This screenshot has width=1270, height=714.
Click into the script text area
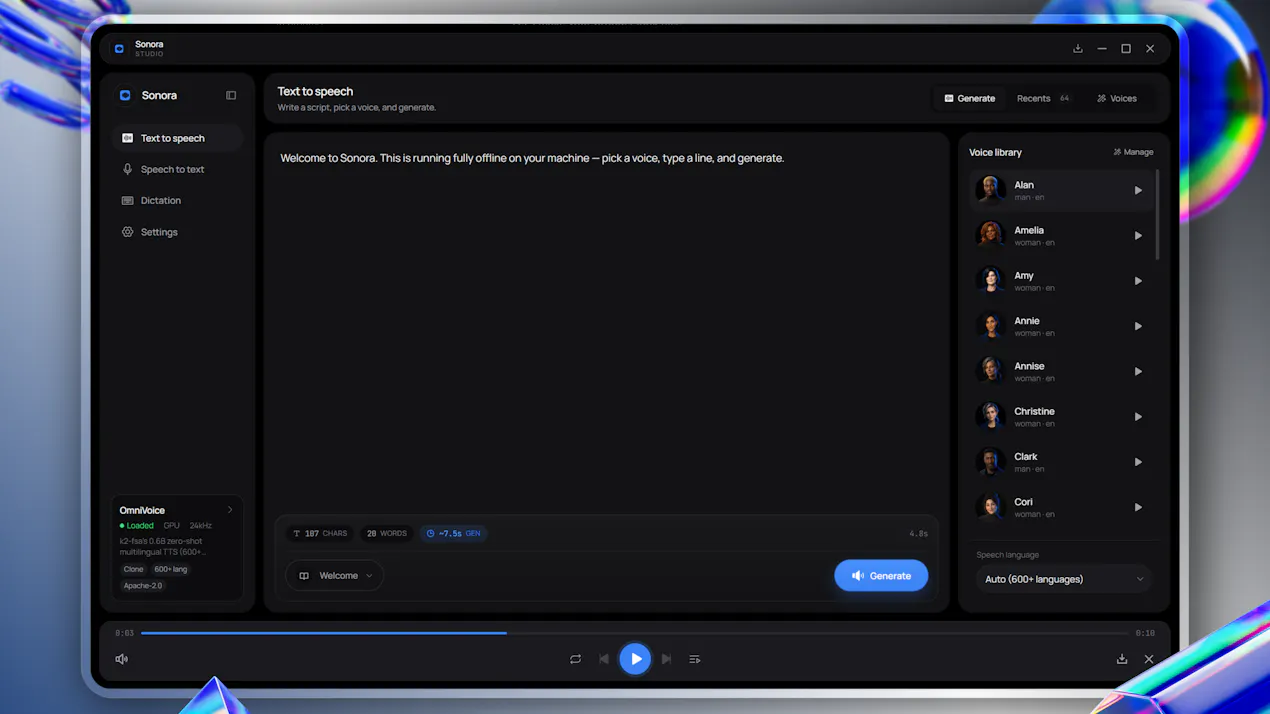[607, 325]
